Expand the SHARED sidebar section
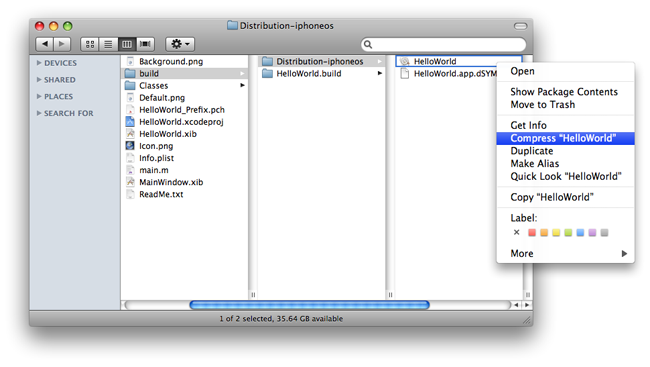Viewport: 650px width, 367px height. [39, 79]
